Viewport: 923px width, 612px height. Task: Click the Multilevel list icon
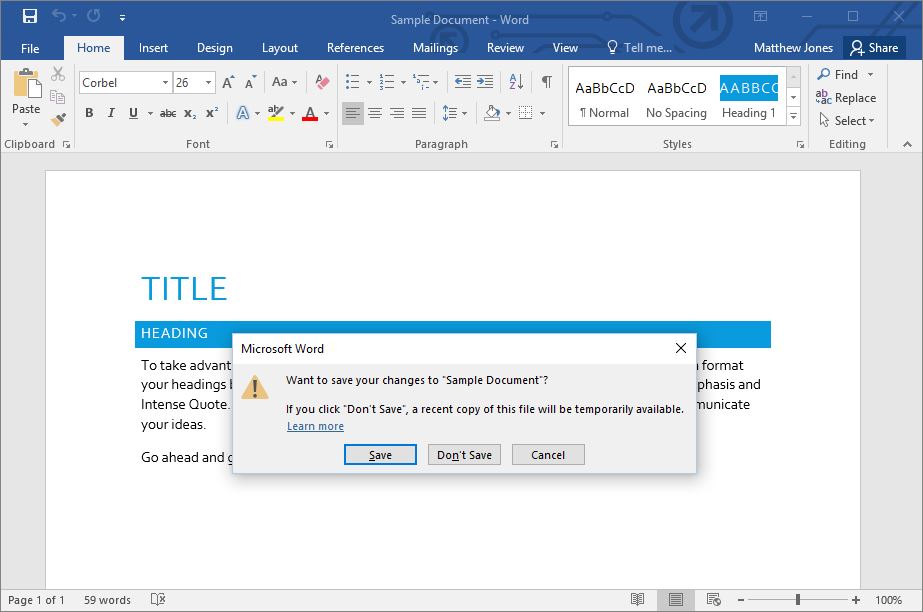[421, 82]
